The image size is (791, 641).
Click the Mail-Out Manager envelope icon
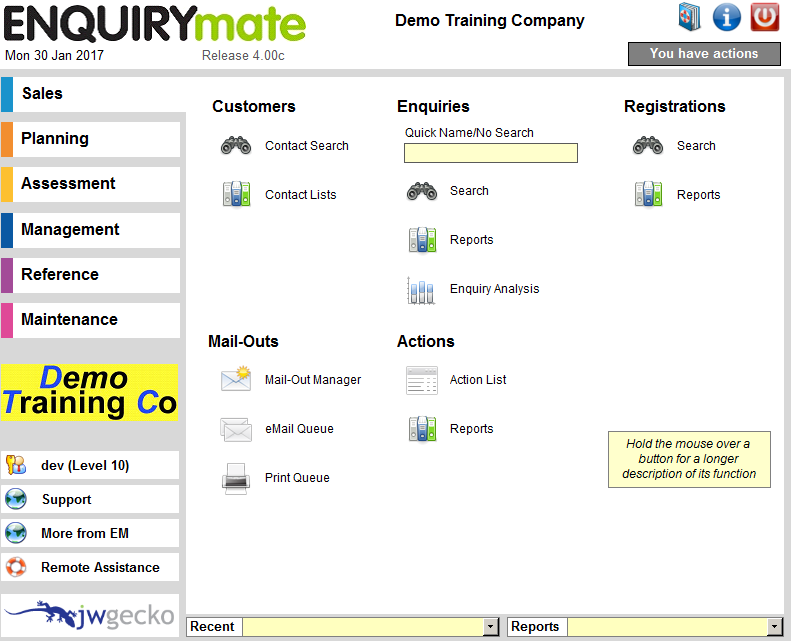click(x=236, y=379)
